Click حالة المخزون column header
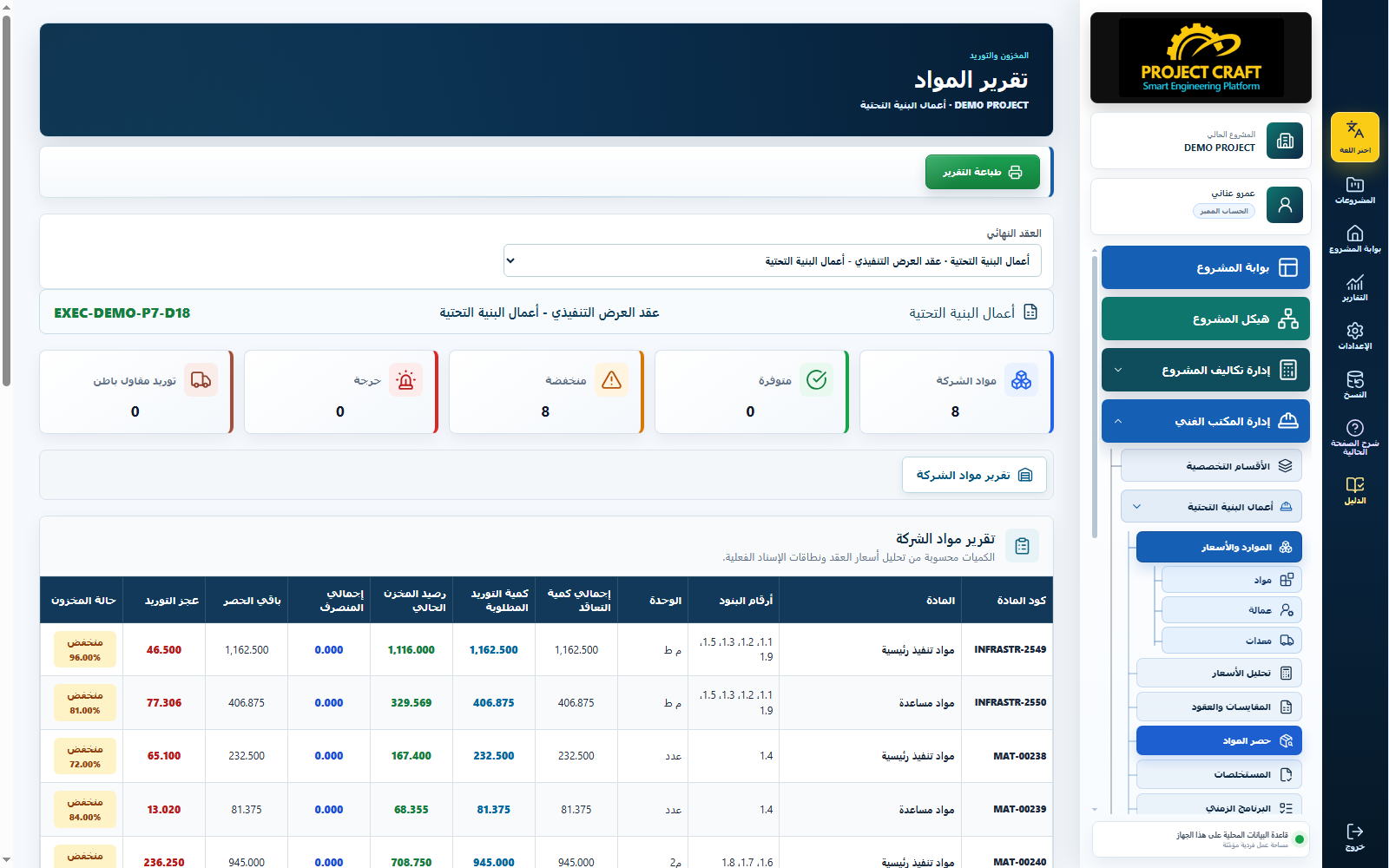The image size is (1389, 868). 83,601
